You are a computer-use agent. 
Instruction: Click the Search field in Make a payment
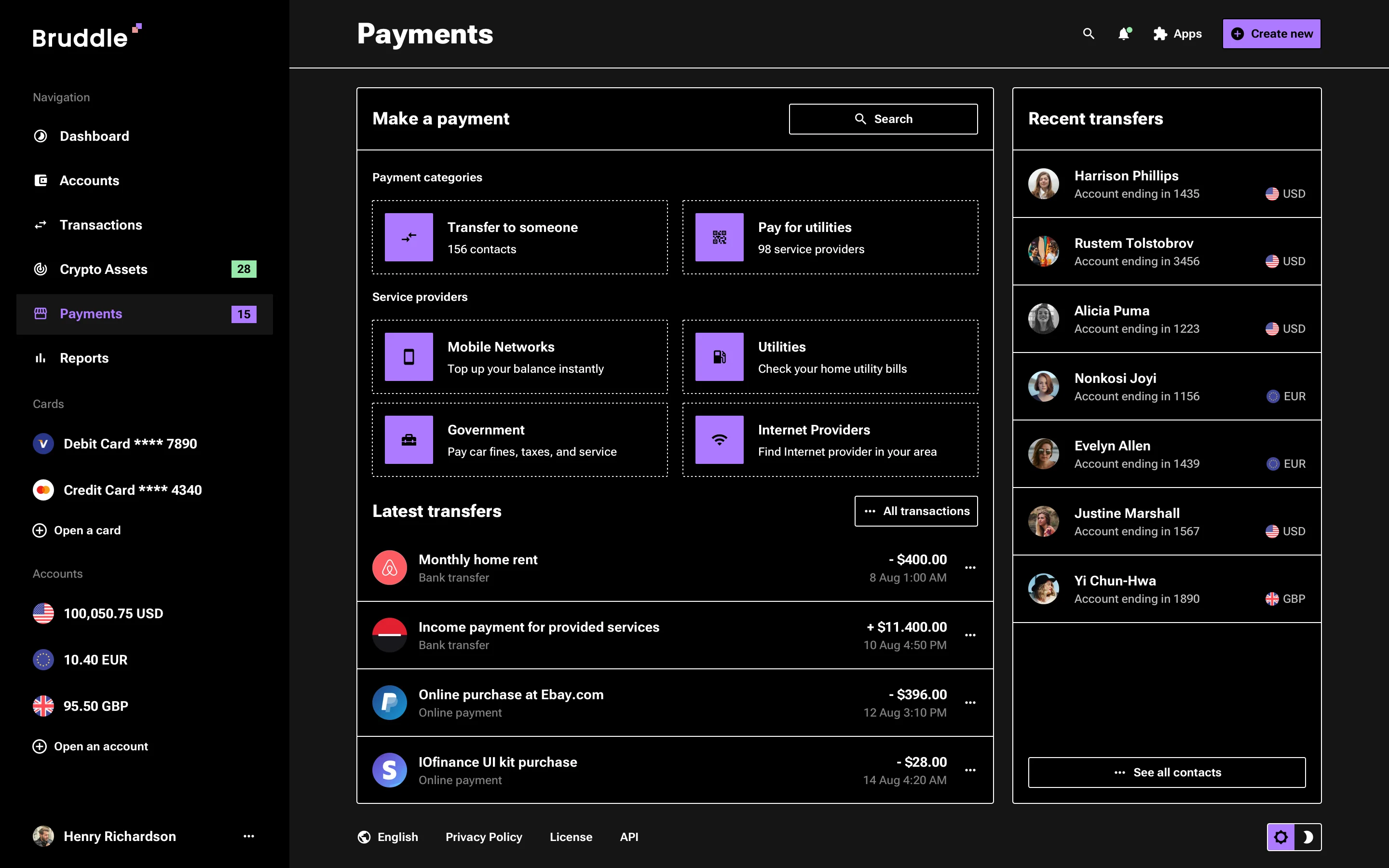(x=884, y=119)
